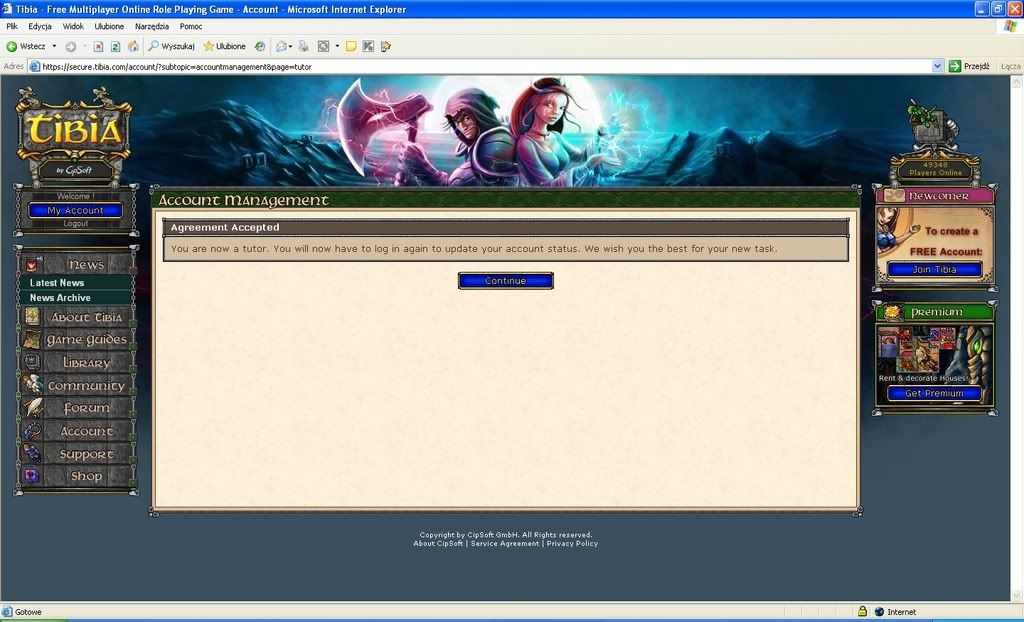
Task: Click the Przejdź go button
Action: point(969,67)
